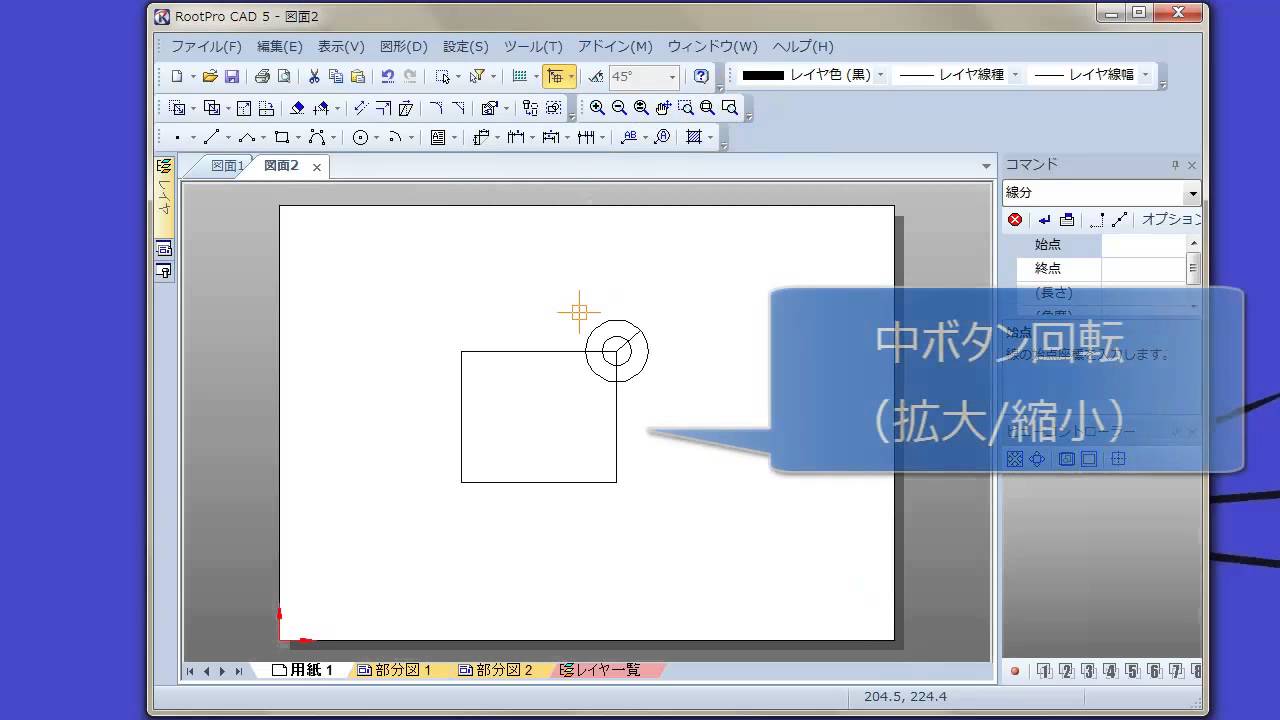Screen dimensions: 1280x720
Task: Open print preview
Action: coord(284,76)
